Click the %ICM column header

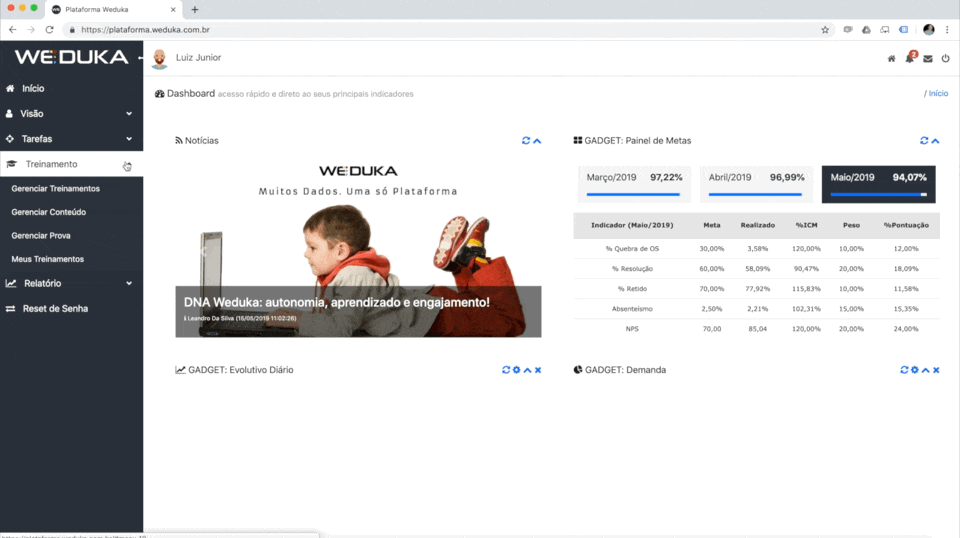pyautogui.click(x=806, y=225)
